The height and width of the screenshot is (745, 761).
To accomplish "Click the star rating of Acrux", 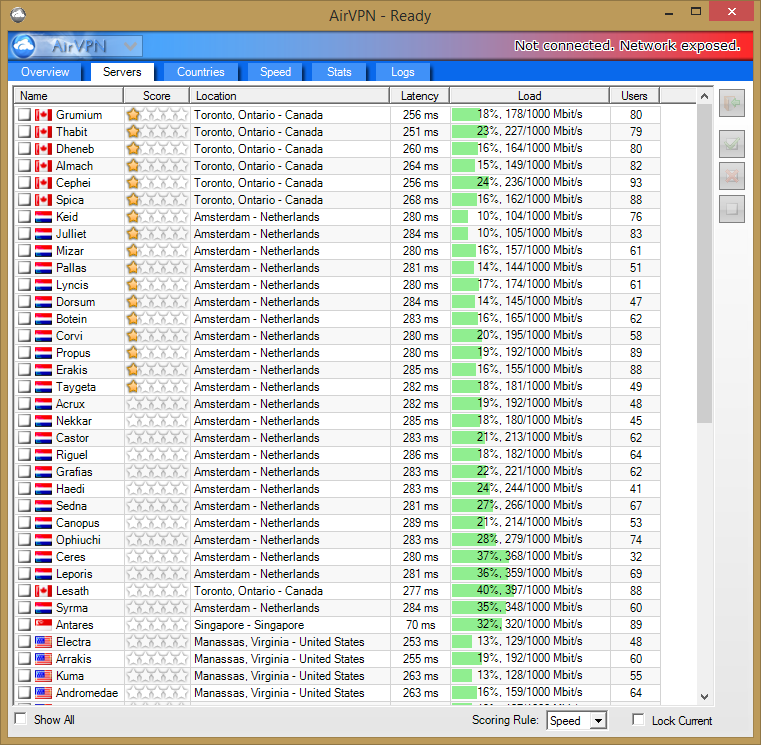I will point(157,403).
